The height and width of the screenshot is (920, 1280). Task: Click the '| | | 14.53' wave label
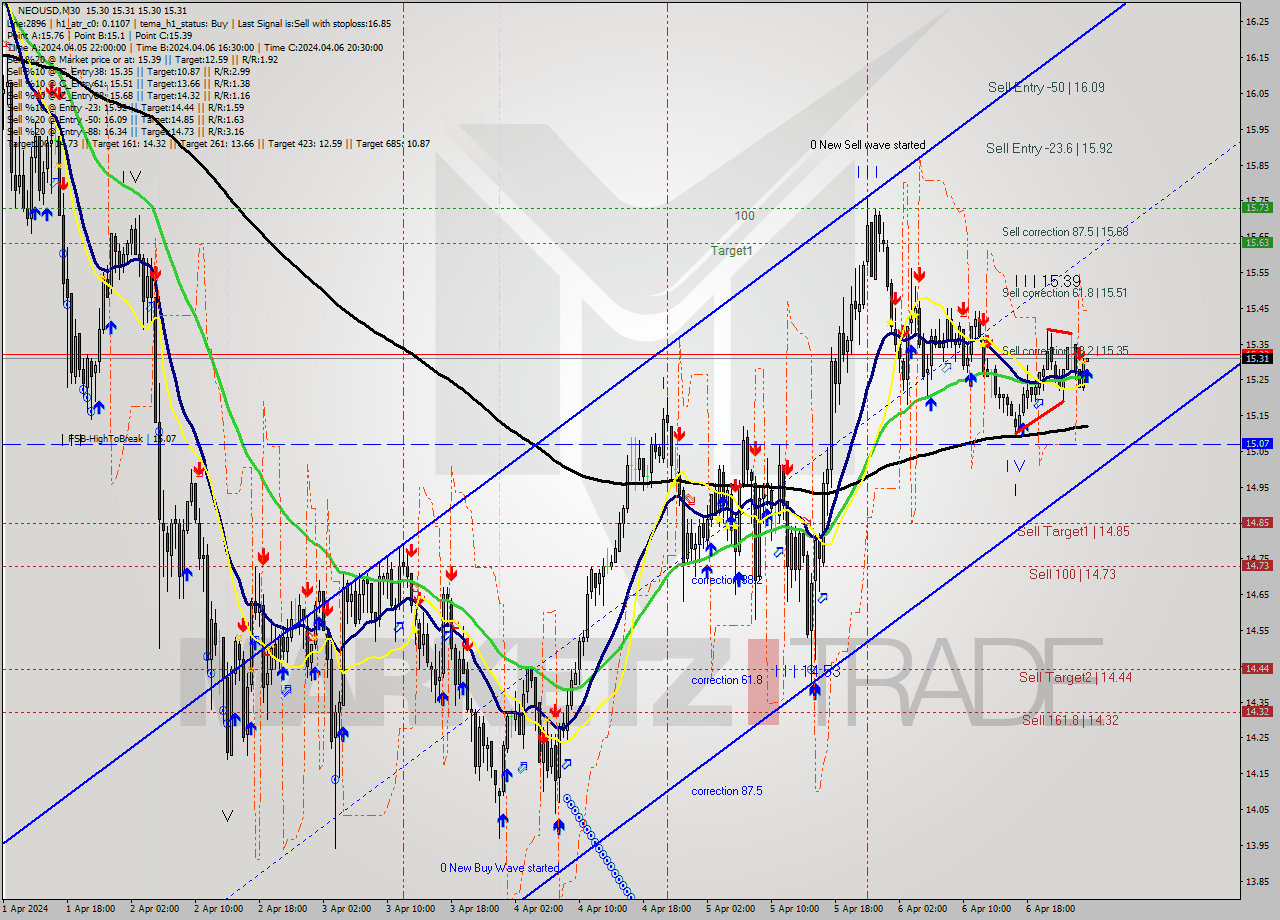pos(806,671)
